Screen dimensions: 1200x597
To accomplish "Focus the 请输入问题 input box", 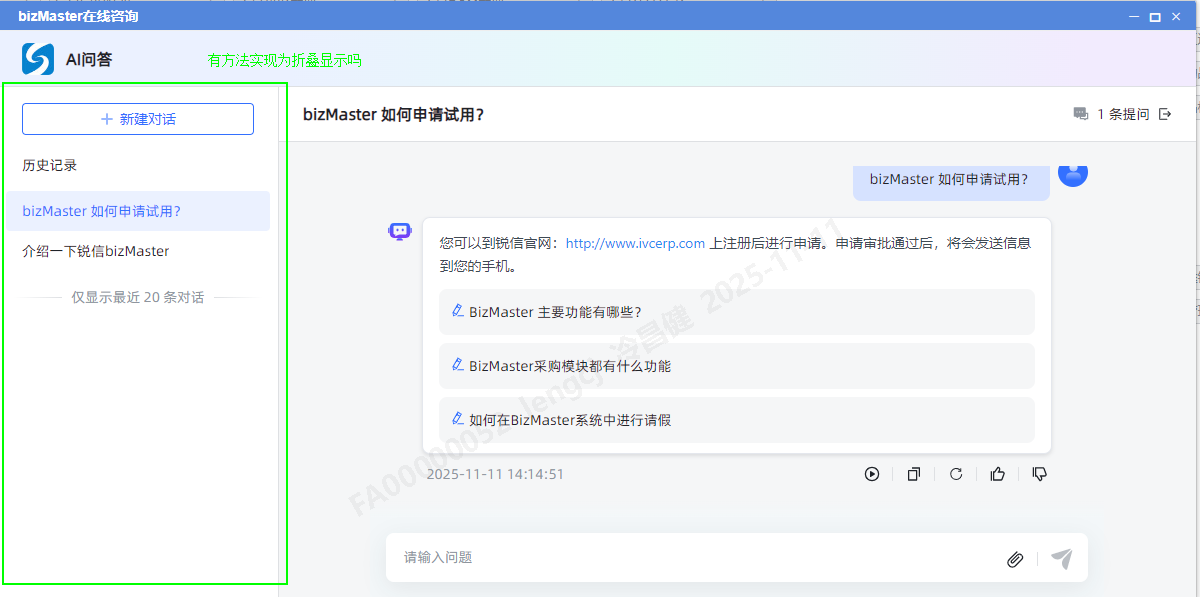I will point(690,558).
